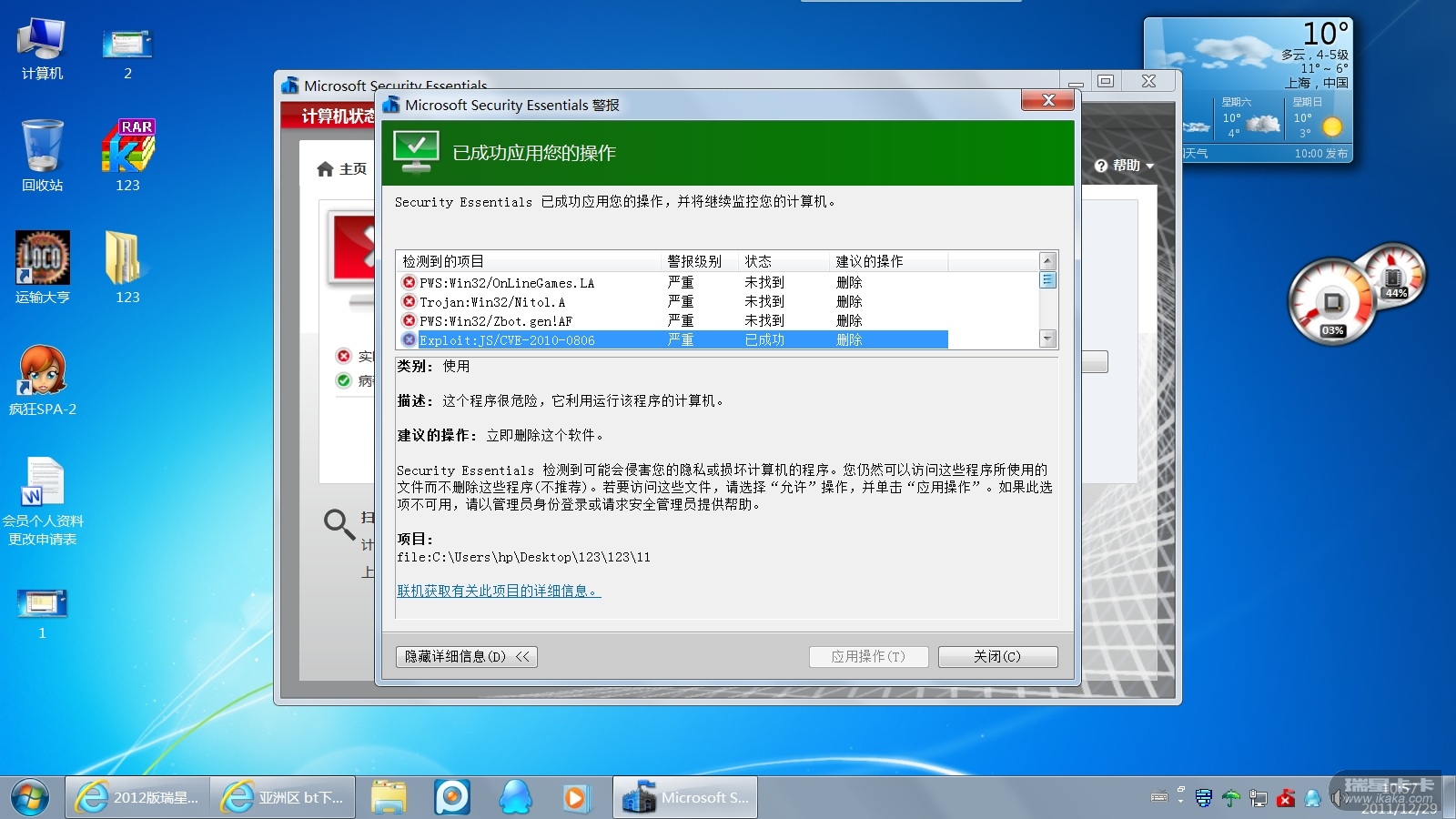Sort by the 状态 column header

click(784, 261)
